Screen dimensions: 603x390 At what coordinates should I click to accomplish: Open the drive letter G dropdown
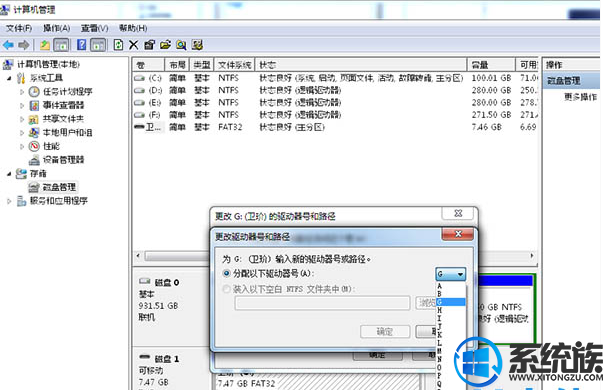click(451, 274)
